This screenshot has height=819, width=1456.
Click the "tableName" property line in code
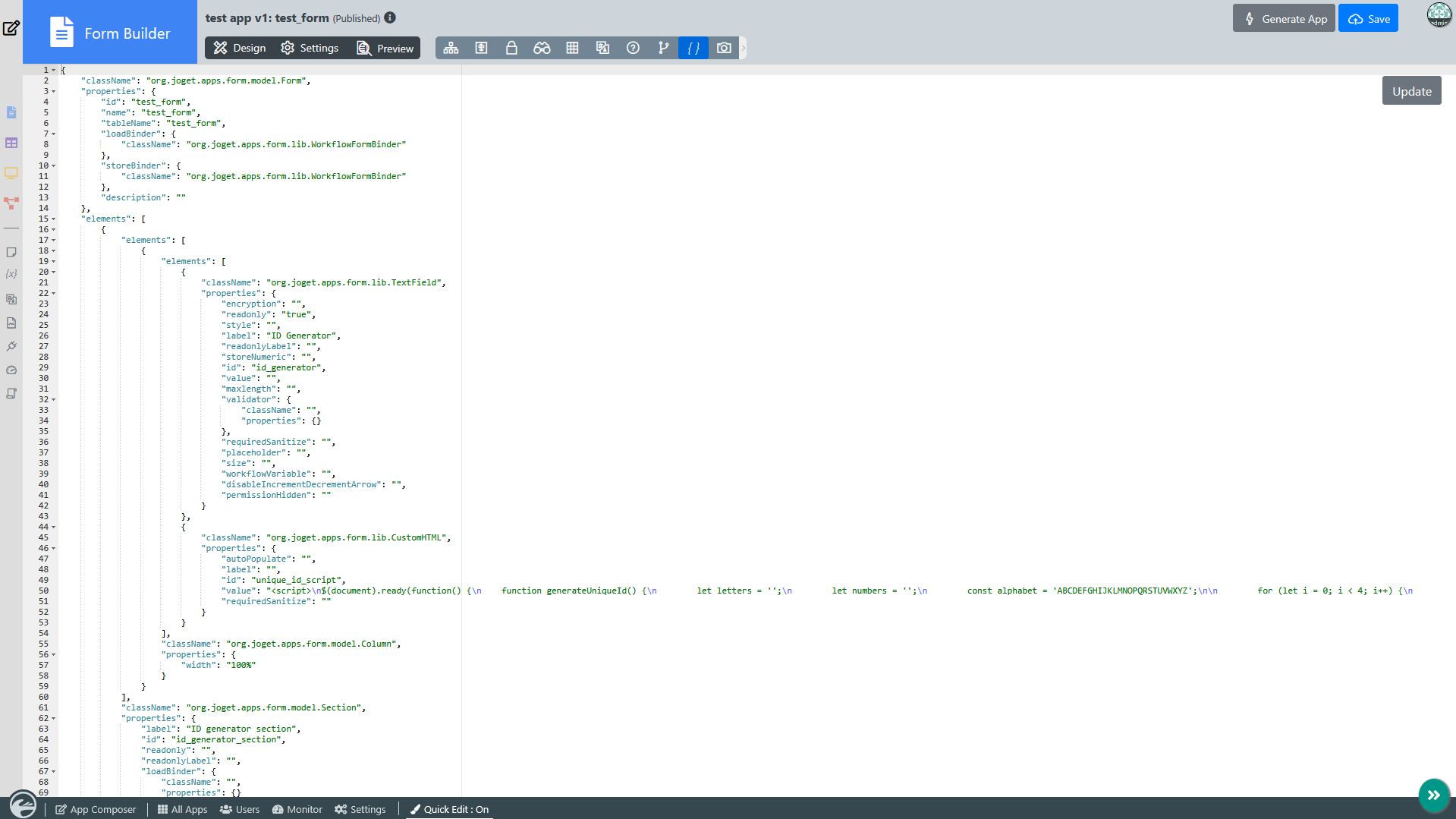[x=163, y=123]
